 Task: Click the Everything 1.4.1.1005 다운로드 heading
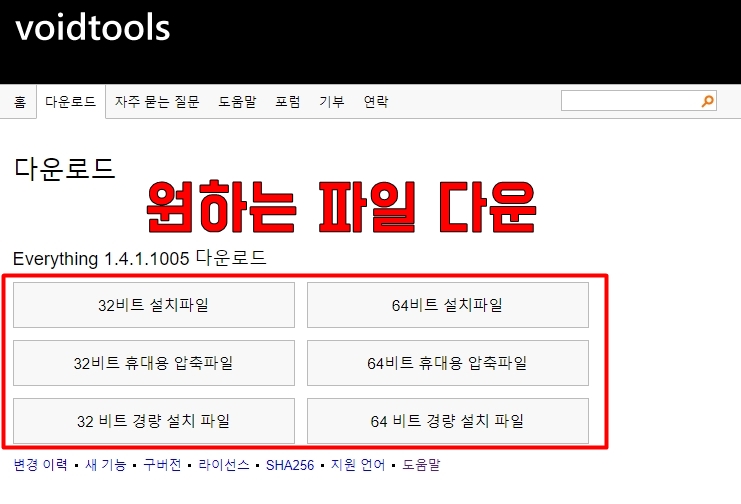[140, 259]
